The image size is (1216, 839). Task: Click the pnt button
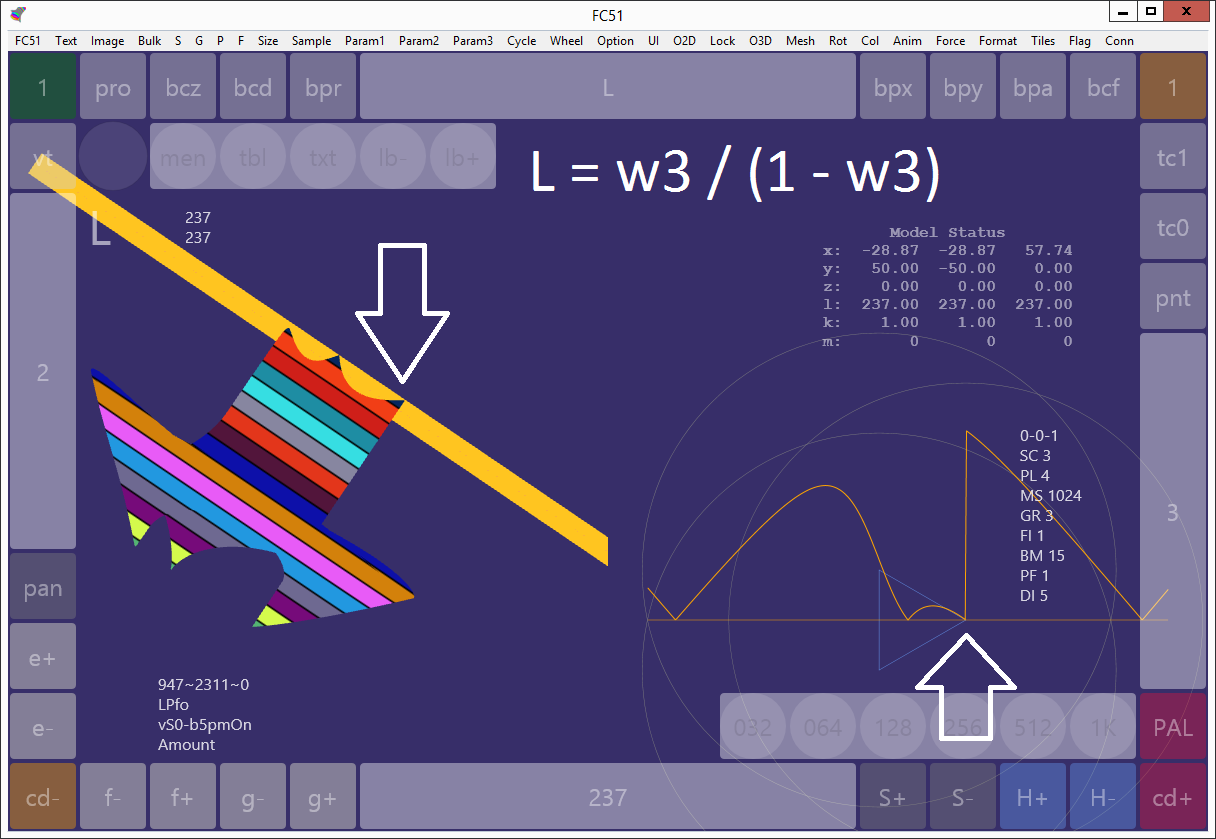click(x=1173, y=297)
